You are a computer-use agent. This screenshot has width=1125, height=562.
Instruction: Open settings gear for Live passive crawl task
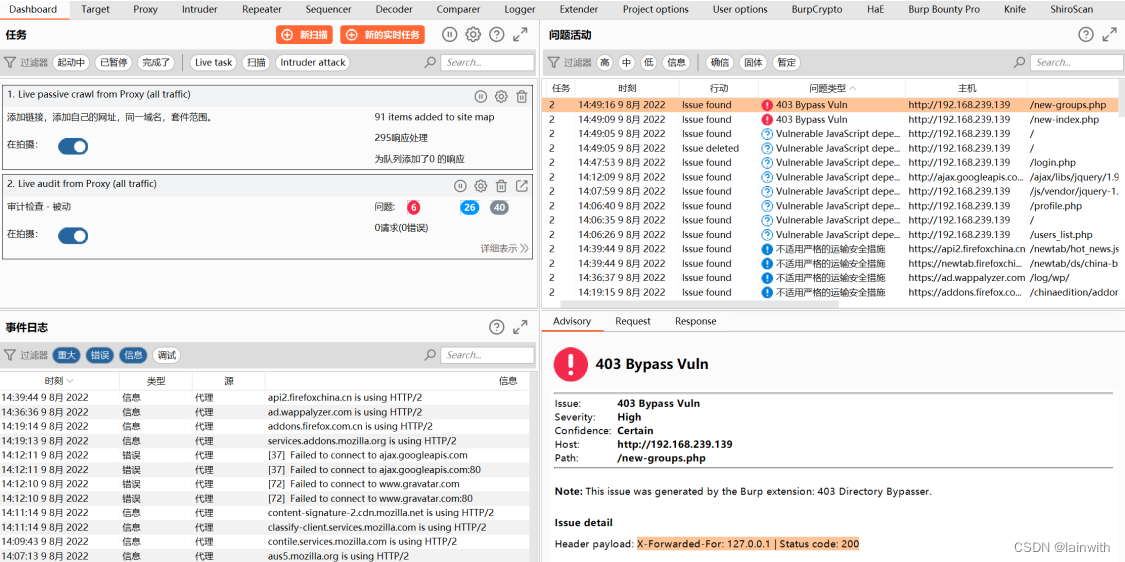[x=501, y=97]
